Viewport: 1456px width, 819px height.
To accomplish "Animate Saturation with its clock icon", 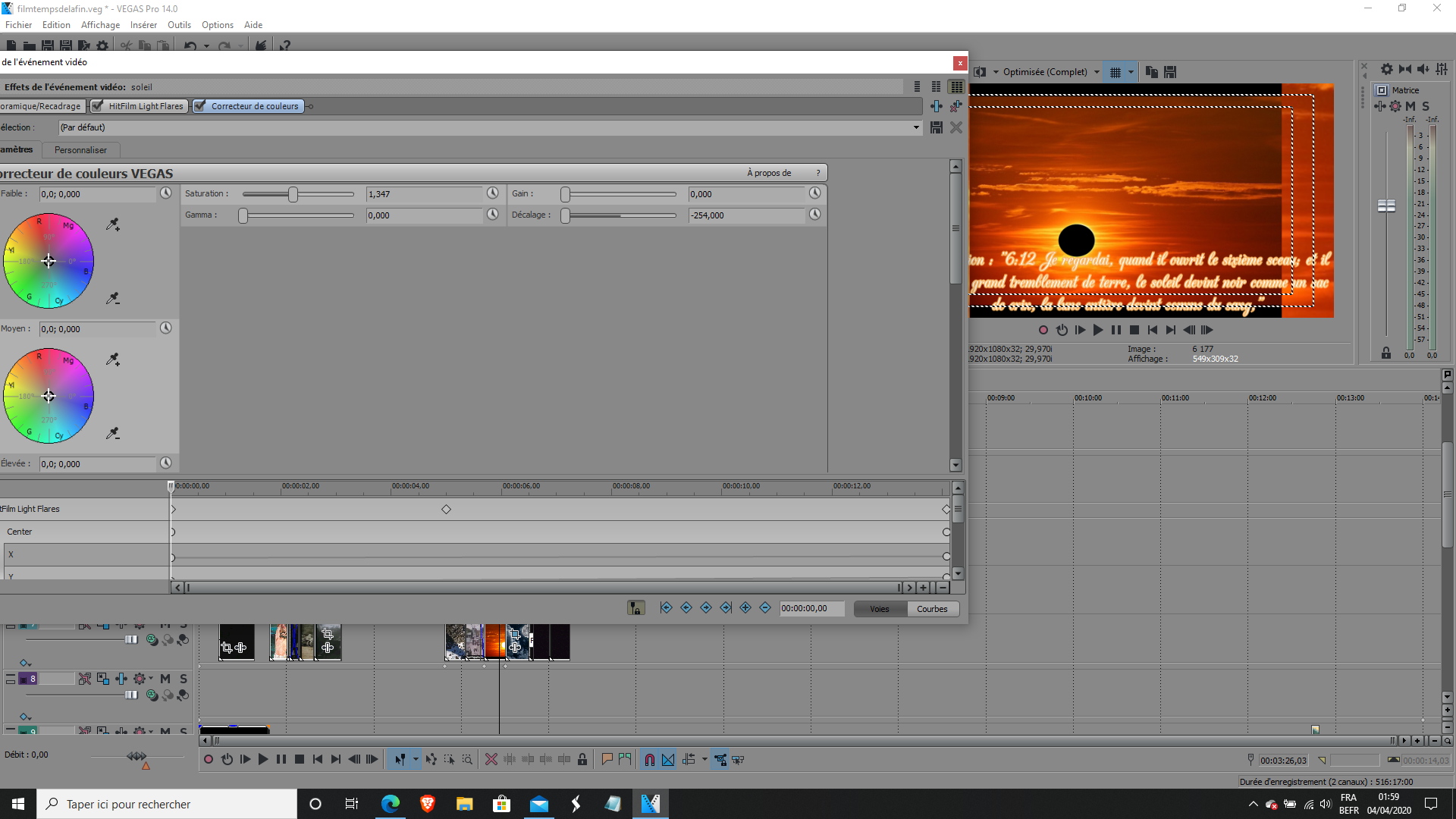I will (492, 193).
